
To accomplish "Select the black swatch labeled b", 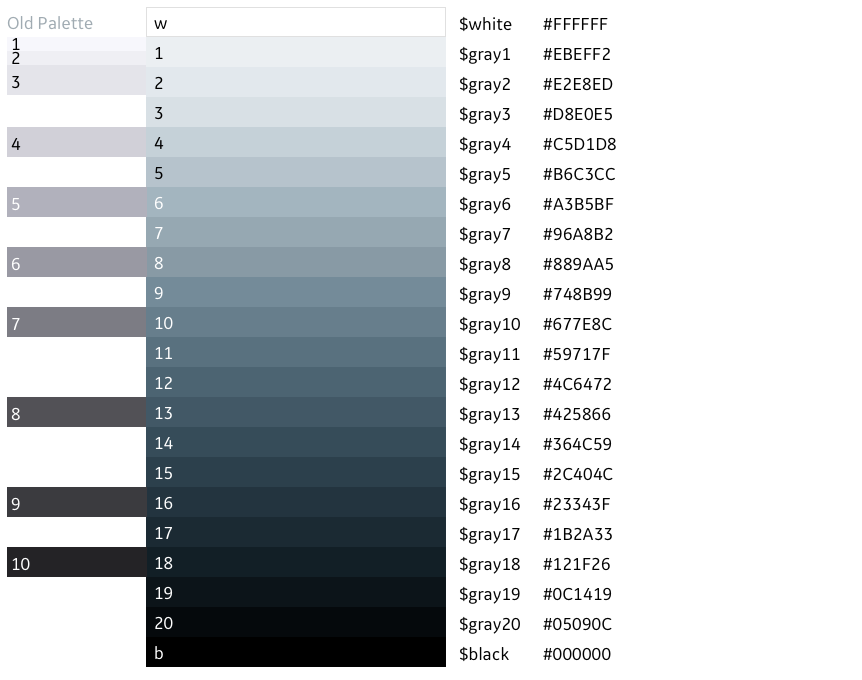I will pyautogui.click(x=296, y=652).
